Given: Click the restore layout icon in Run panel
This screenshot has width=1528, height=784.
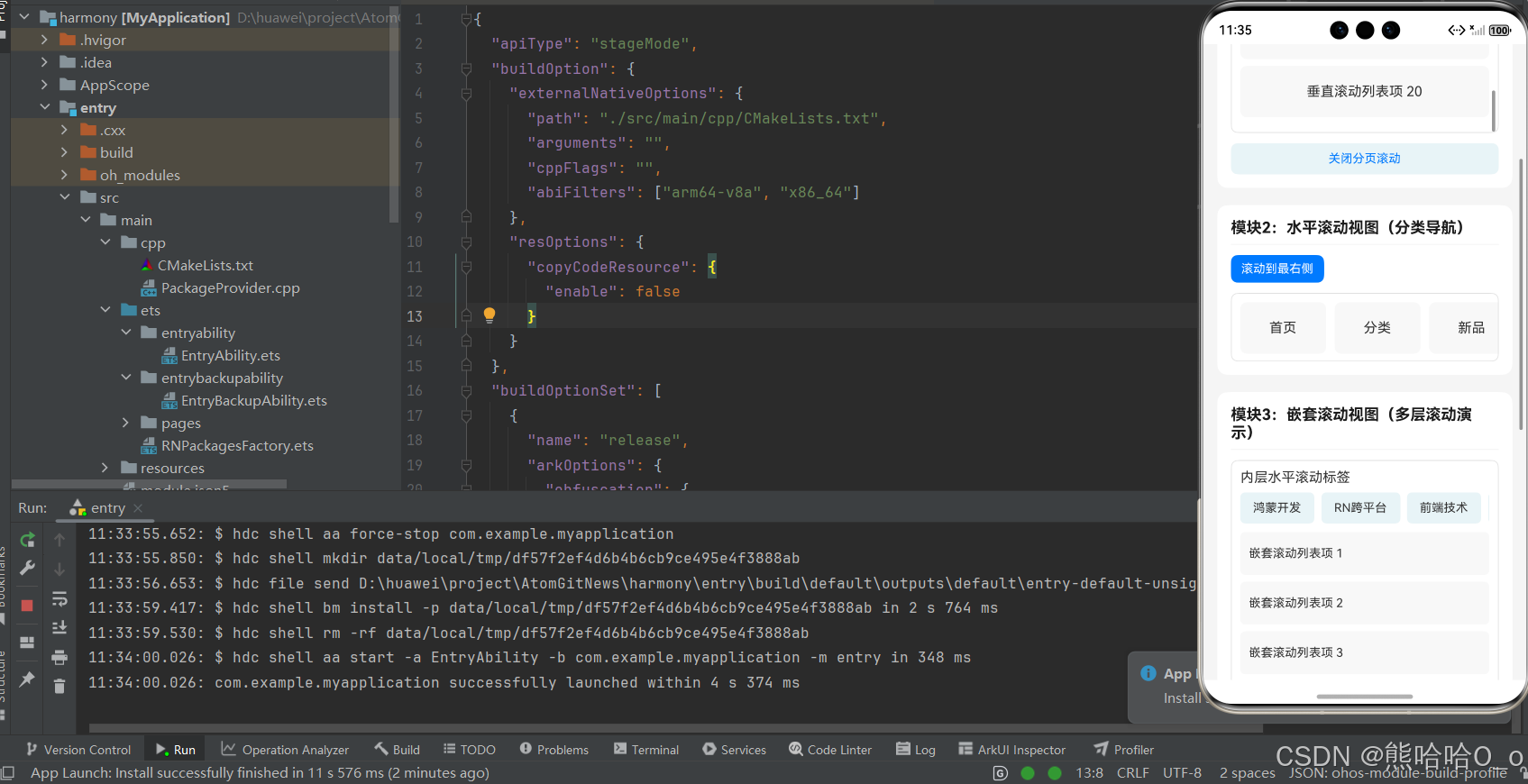Looking at the screenshot, I should pyautogui.click(x=27, y=643).
